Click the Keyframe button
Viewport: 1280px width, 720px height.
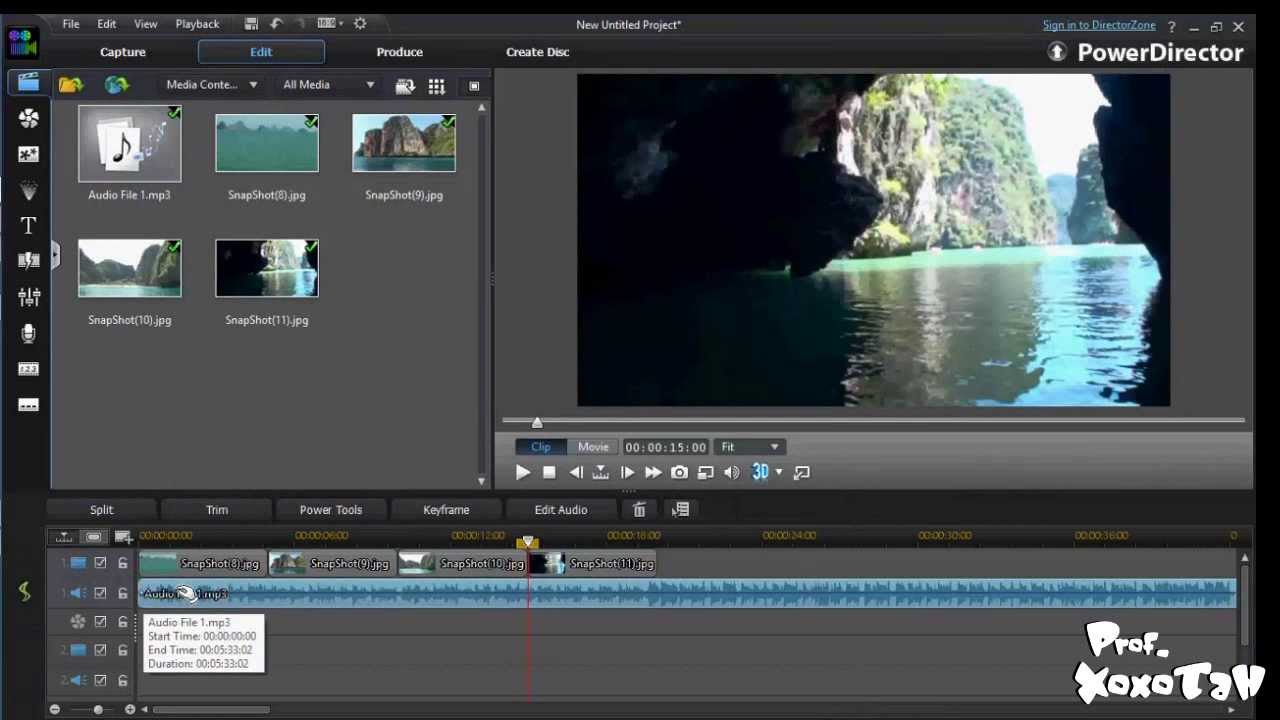[x=446, y=510]
